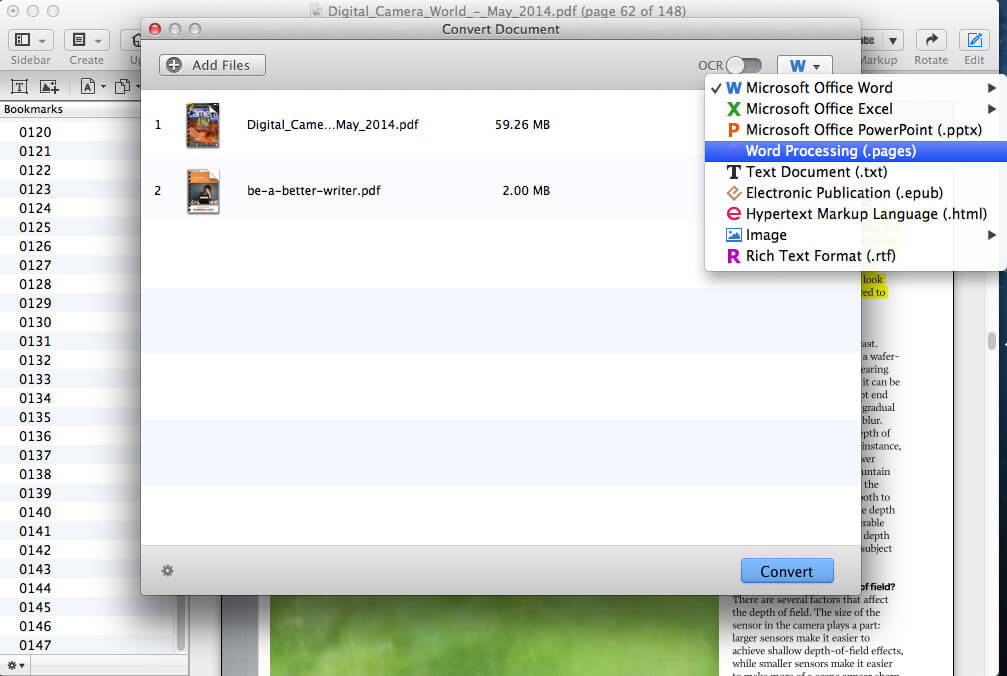Viewport: 1007px width, 676px height.
Task: Open bookmark 0120
Action: click(x=35, y=132)
